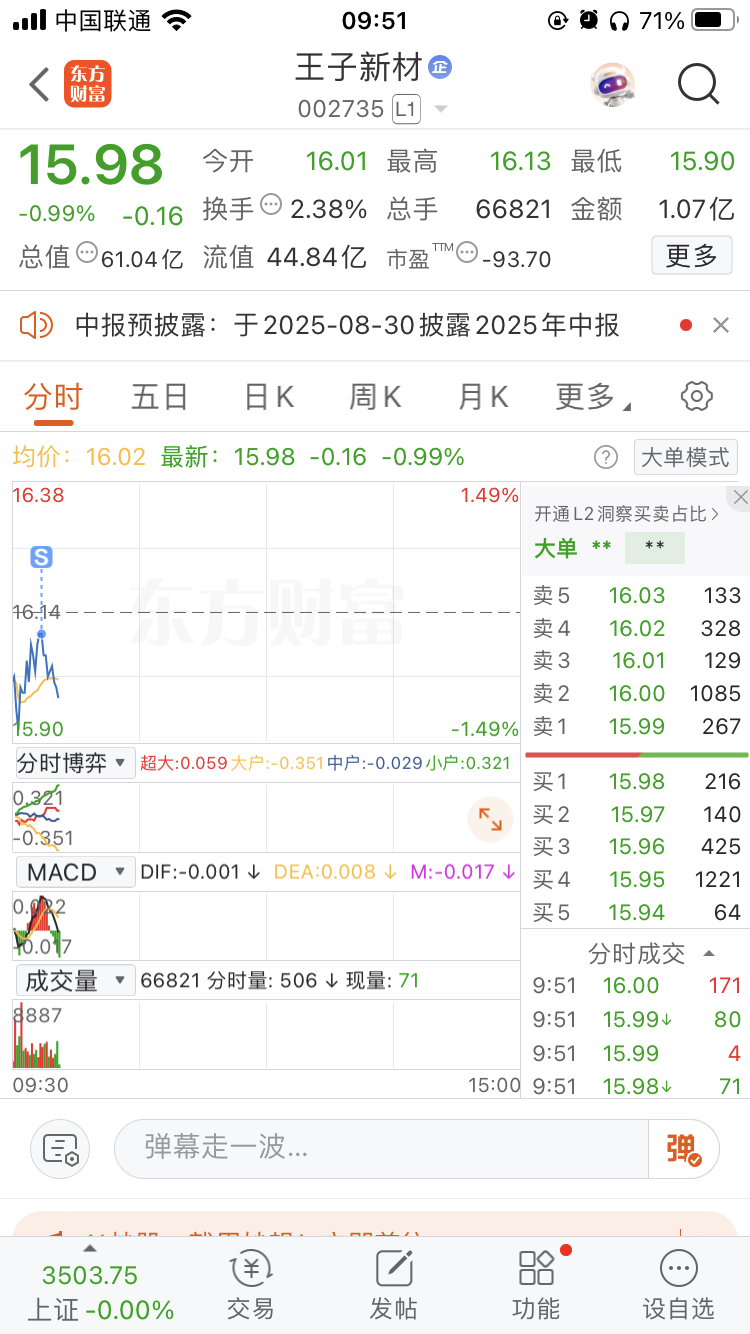The height and width of the screenshot is (1334, 750).
Task: Dismiss the announcement banner
Action: point(720,325)
